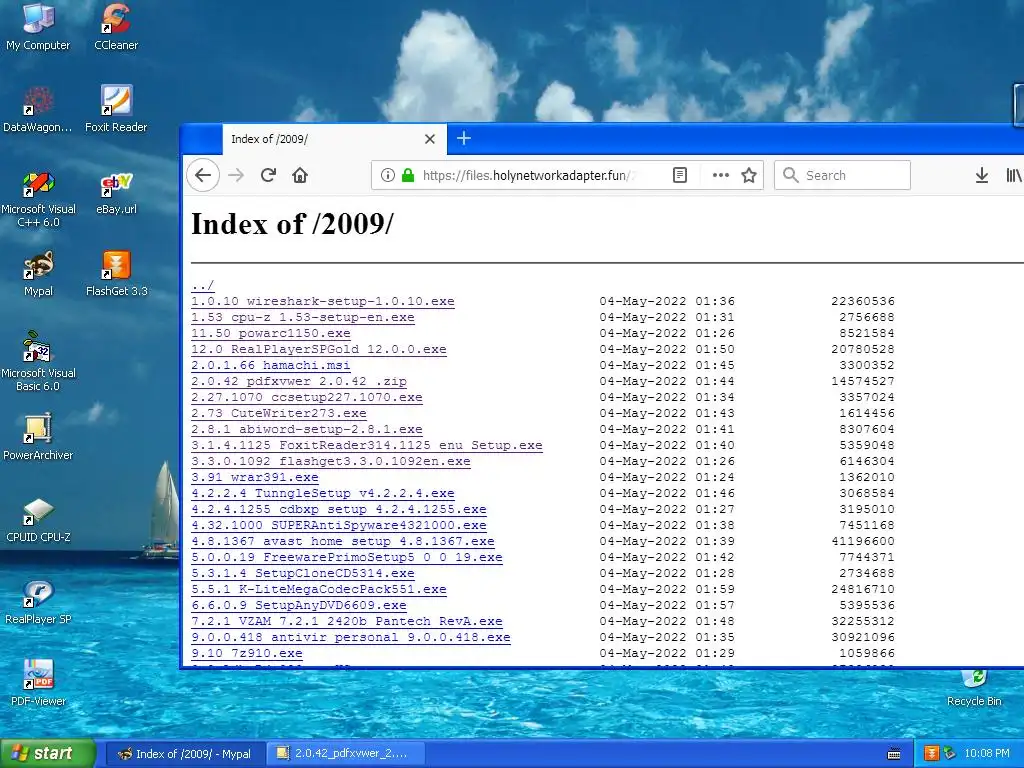
Task: Click the green padlock security icon
Action: click(408, 175)
